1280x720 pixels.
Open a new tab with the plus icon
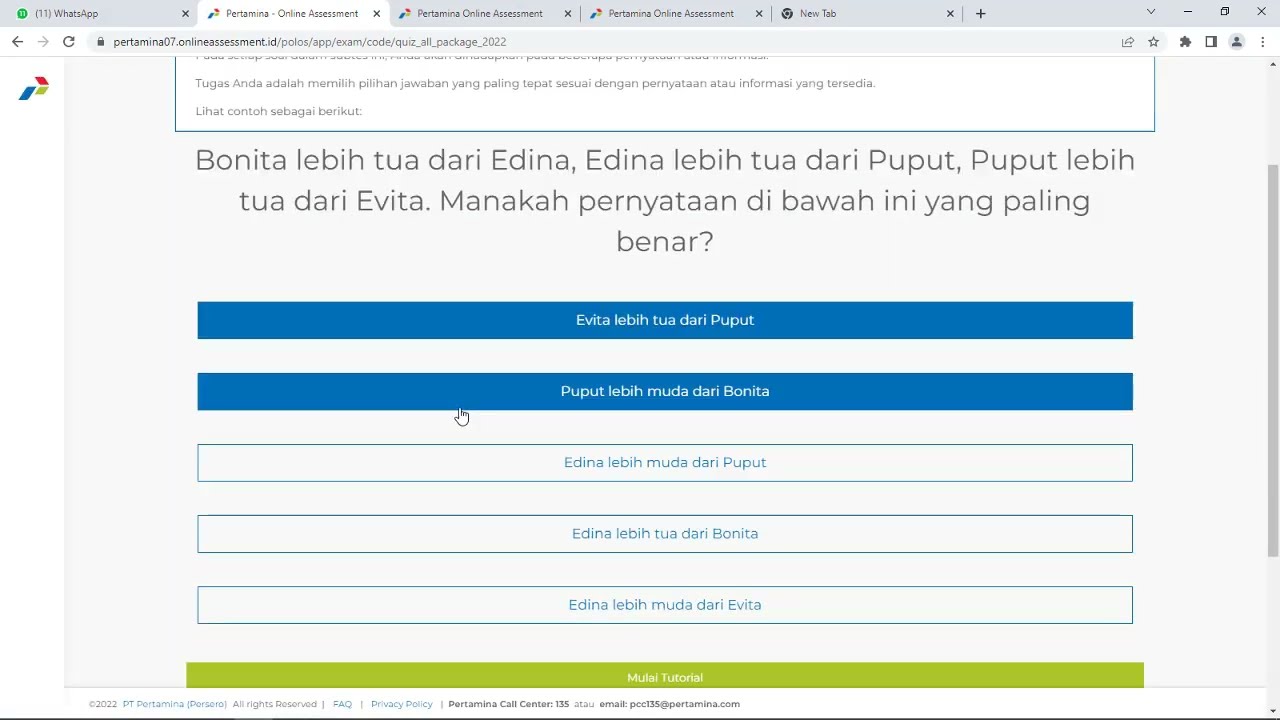(980, 13)
